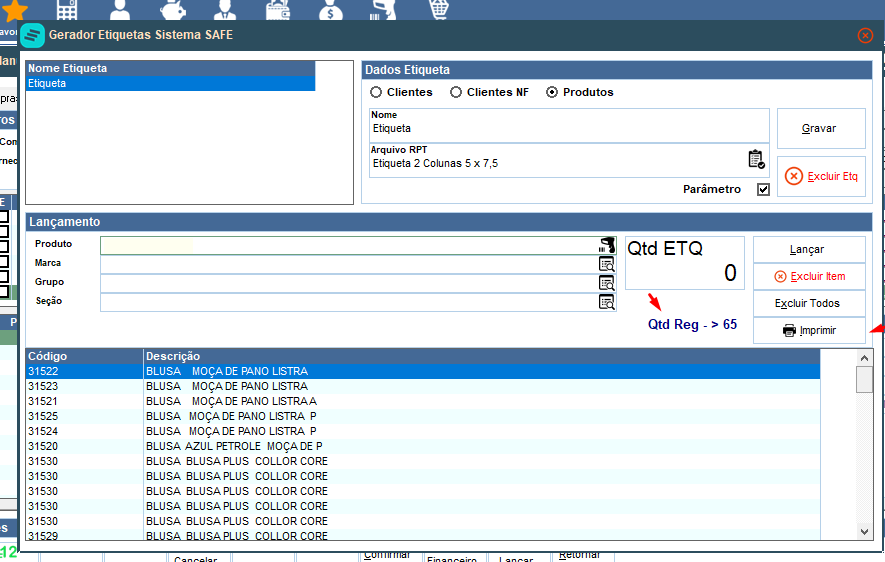Screen dimensions: 885x562
Task: Select row 31520 BLUSA AZUL PETROLE
Action: [x=423, y=446]
